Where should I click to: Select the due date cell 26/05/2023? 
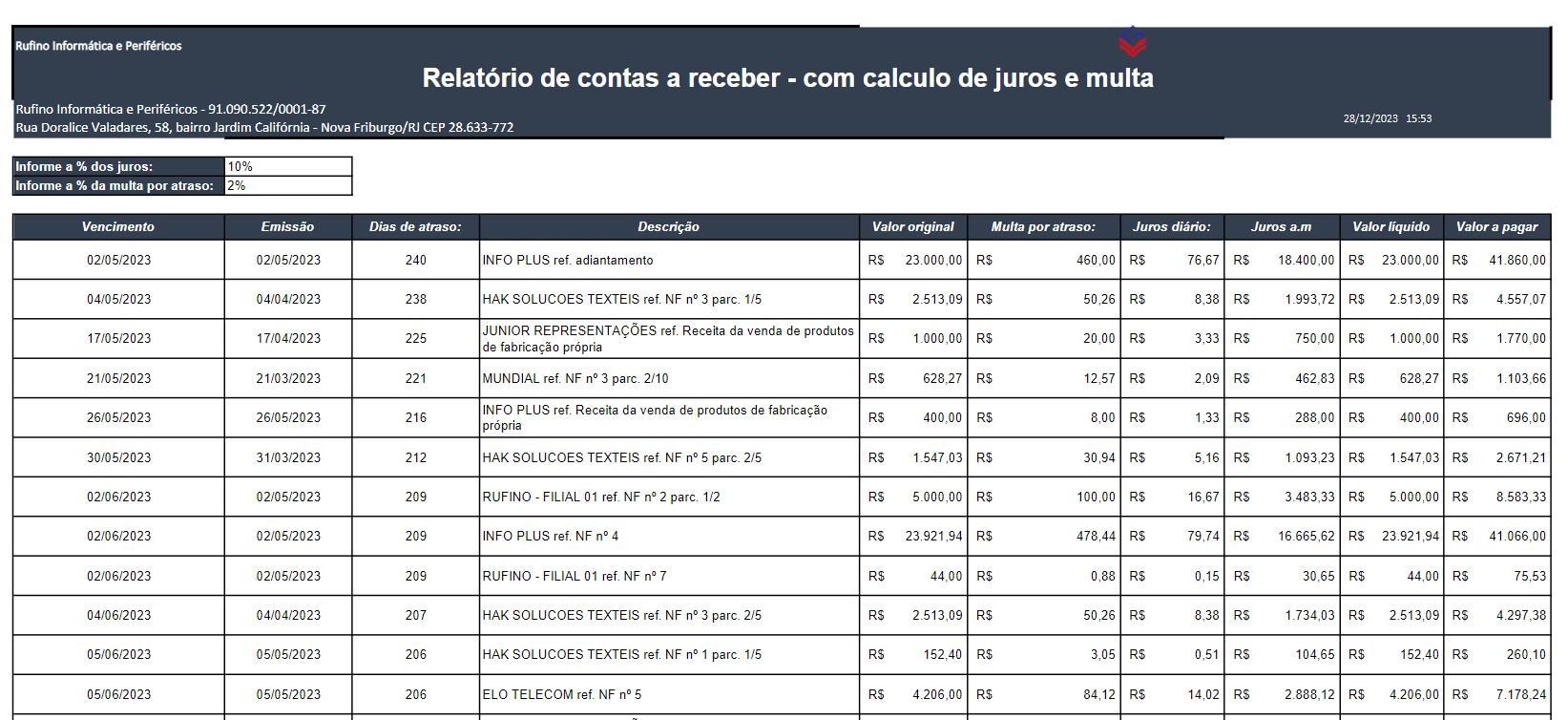point(118,417)
